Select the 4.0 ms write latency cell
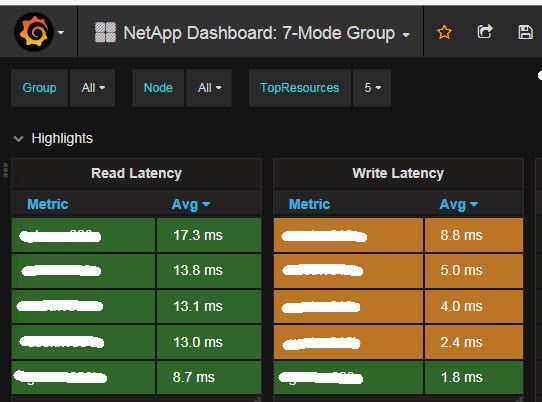The image size is (542, 402). tap(474, 307)
